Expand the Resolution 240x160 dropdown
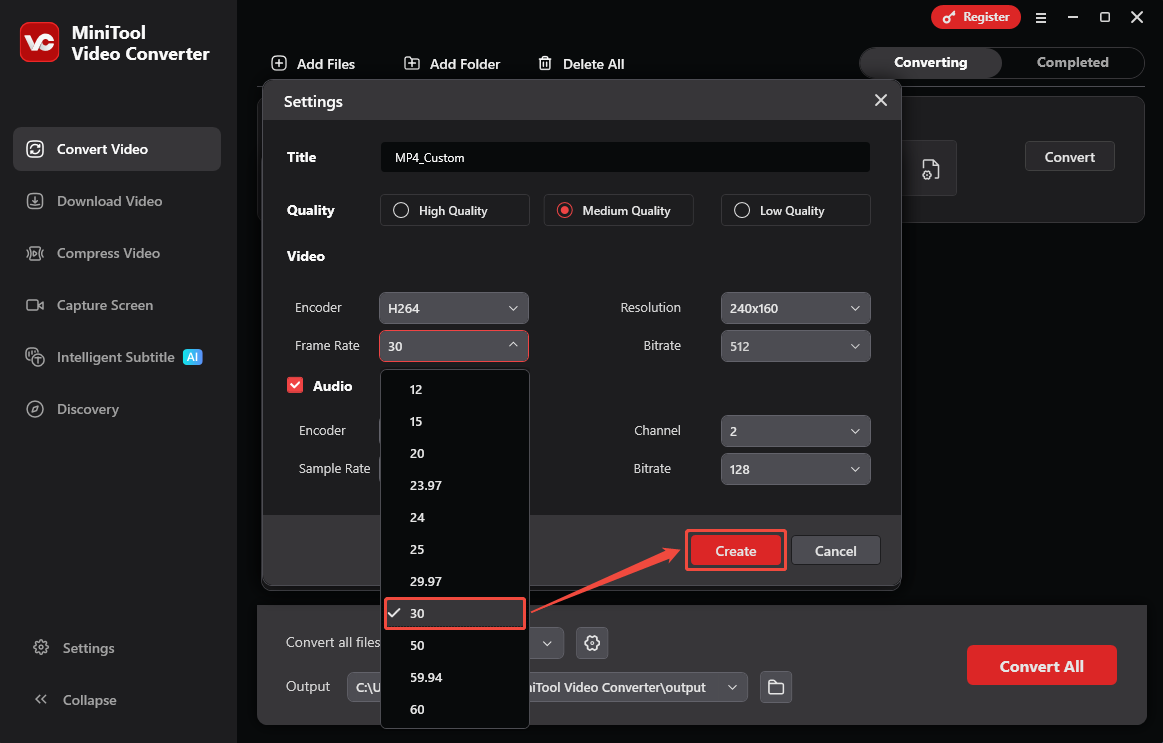Screen dimensions: 1163x743 [x=795, y=307]
